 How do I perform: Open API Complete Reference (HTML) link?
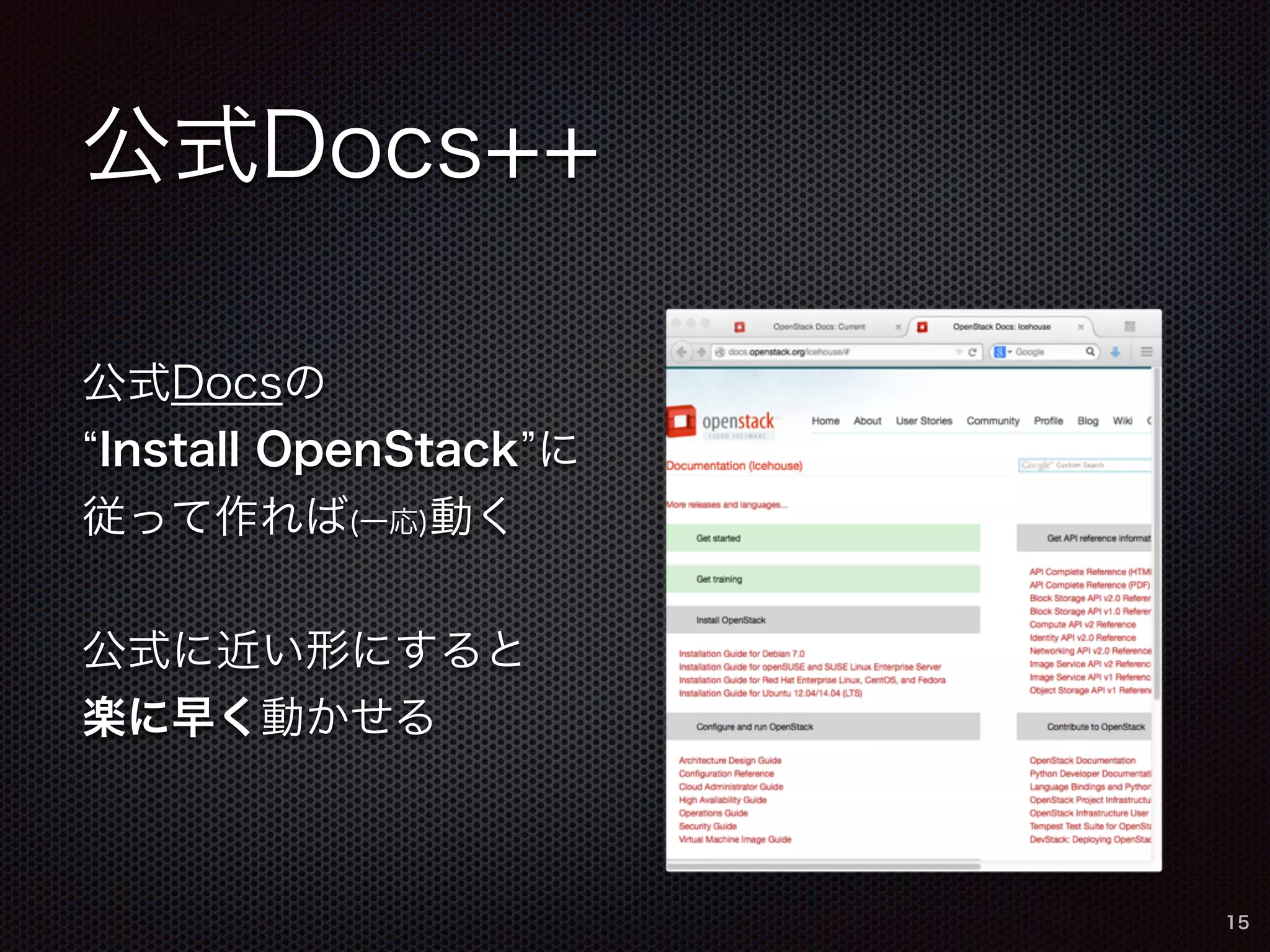(x=1090, y=572)
